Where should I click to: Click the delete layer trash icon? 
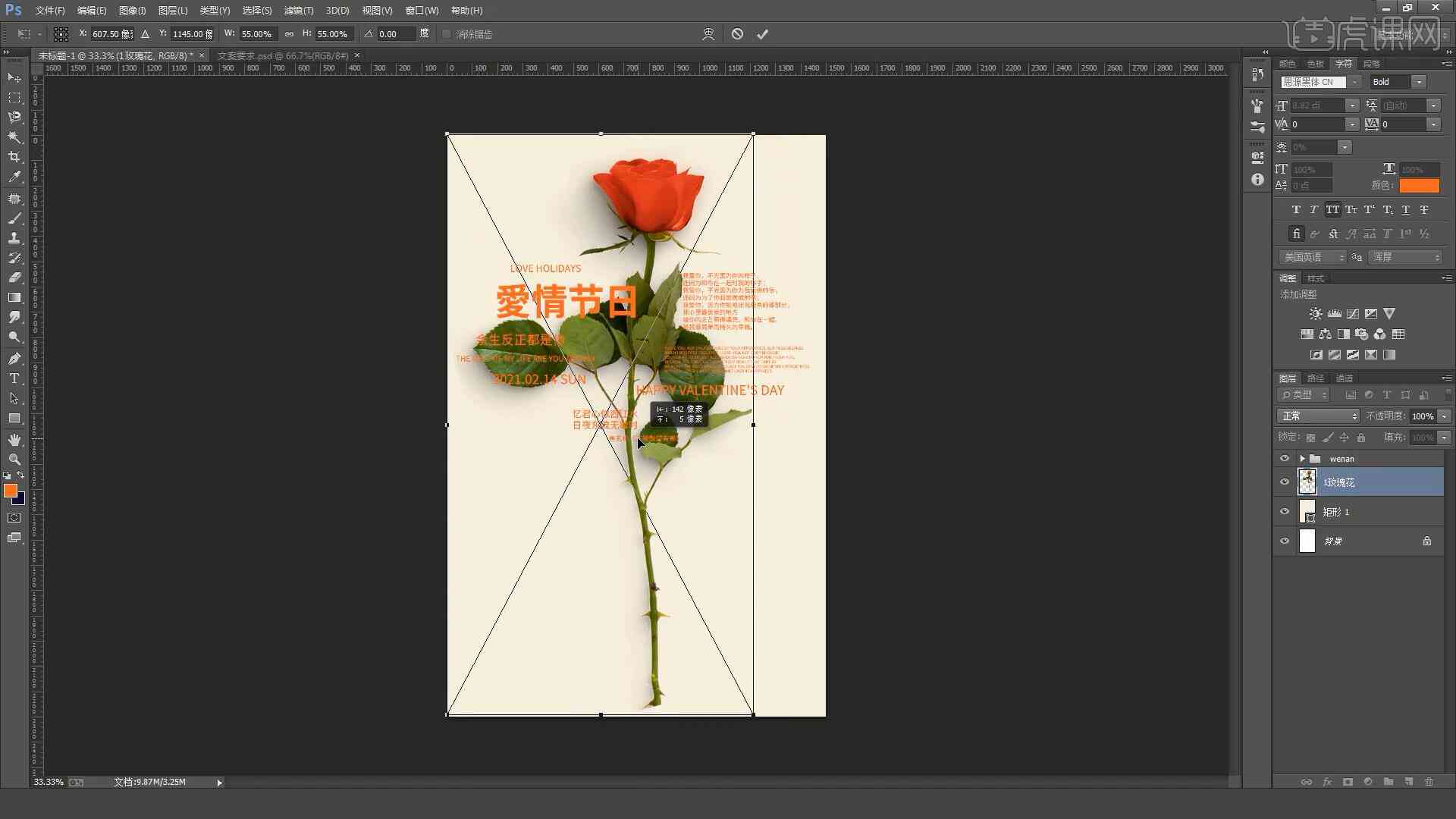tap(1429, 782)
